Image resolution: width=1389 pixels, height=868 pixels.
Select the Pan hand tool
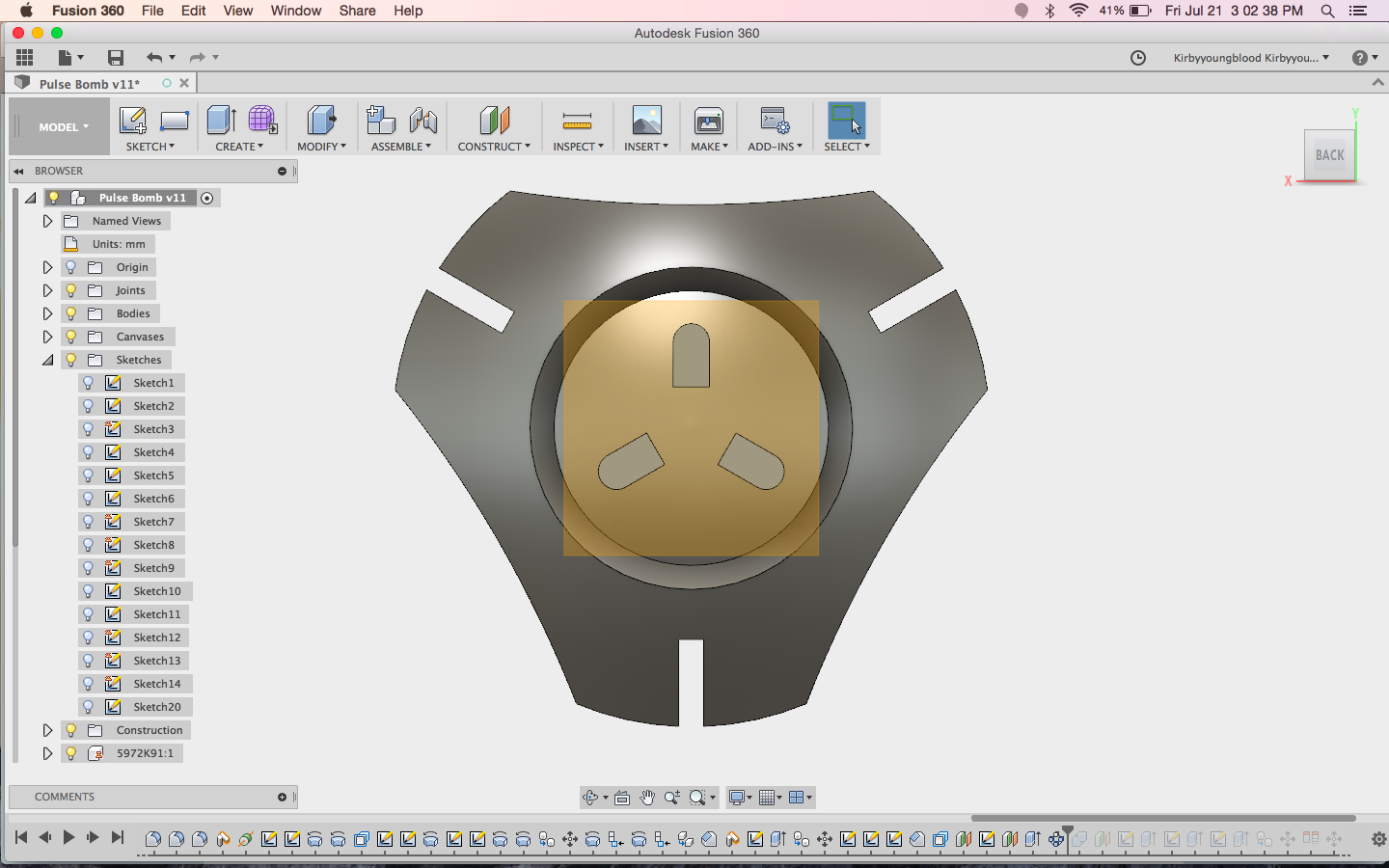pos(647,798)
